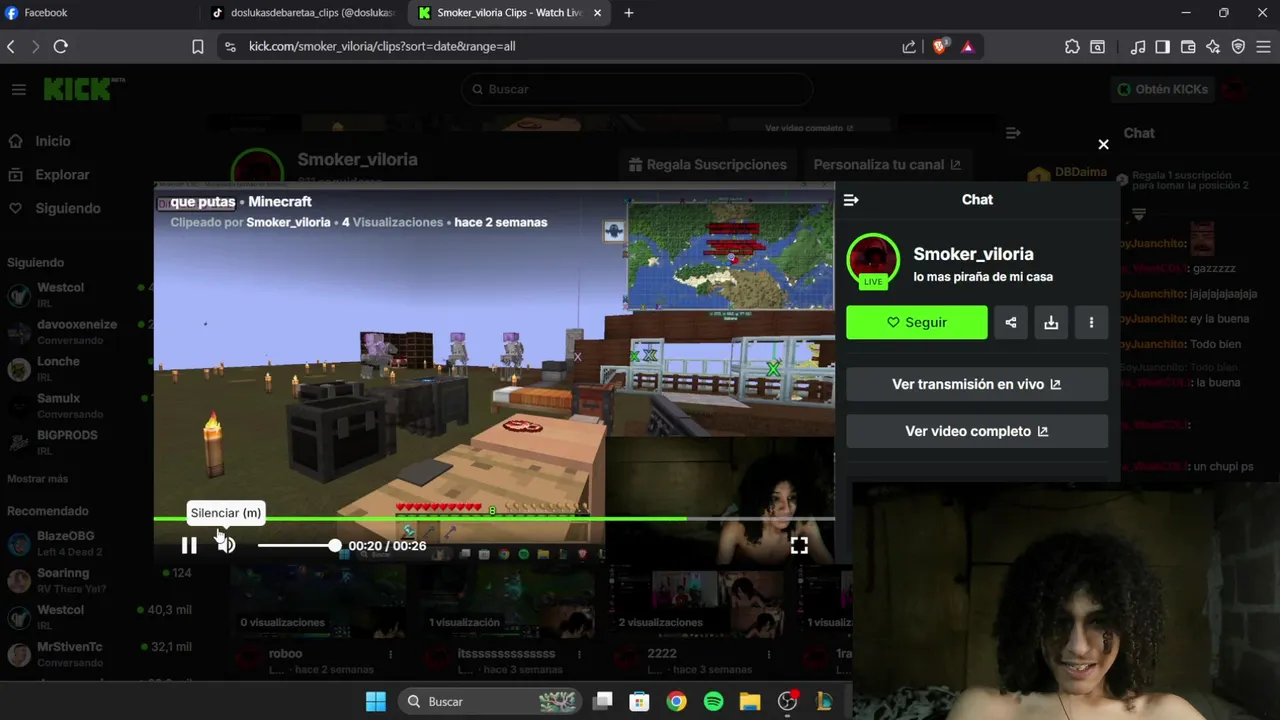Open Siguiendo in the Kick sidebar
The width and height of the screenshot is (1280, 720).
pyautogui.click(x=67, y=208)
